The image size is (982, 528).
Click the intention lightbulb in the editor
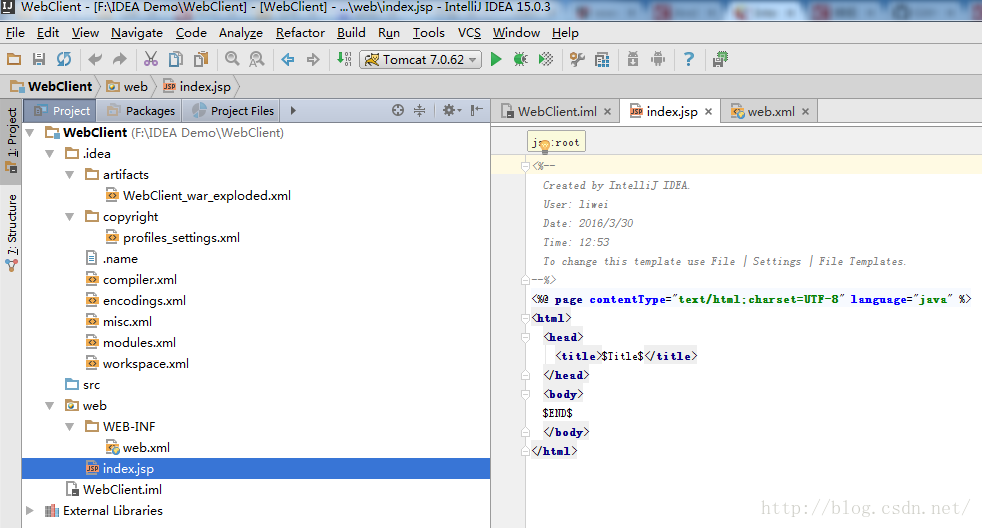pos(545,146)
